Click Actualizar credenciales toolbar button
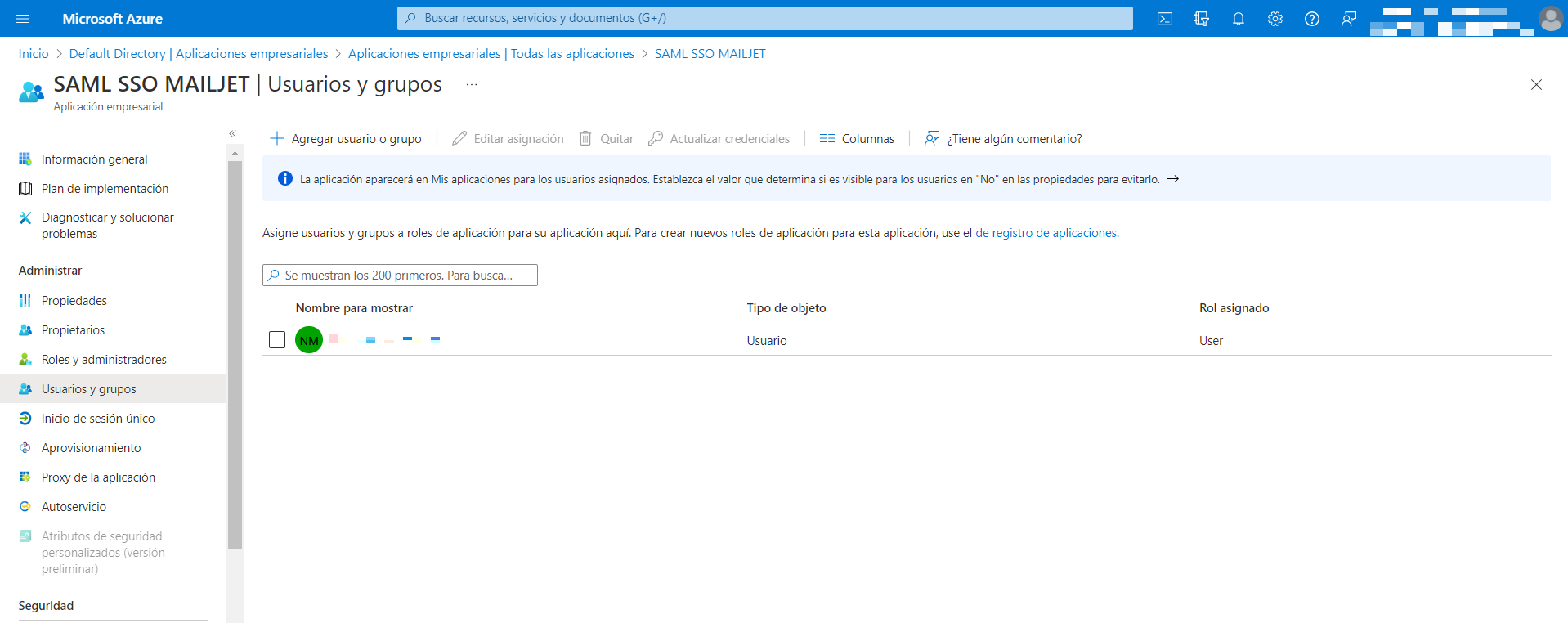 point(719,139)
